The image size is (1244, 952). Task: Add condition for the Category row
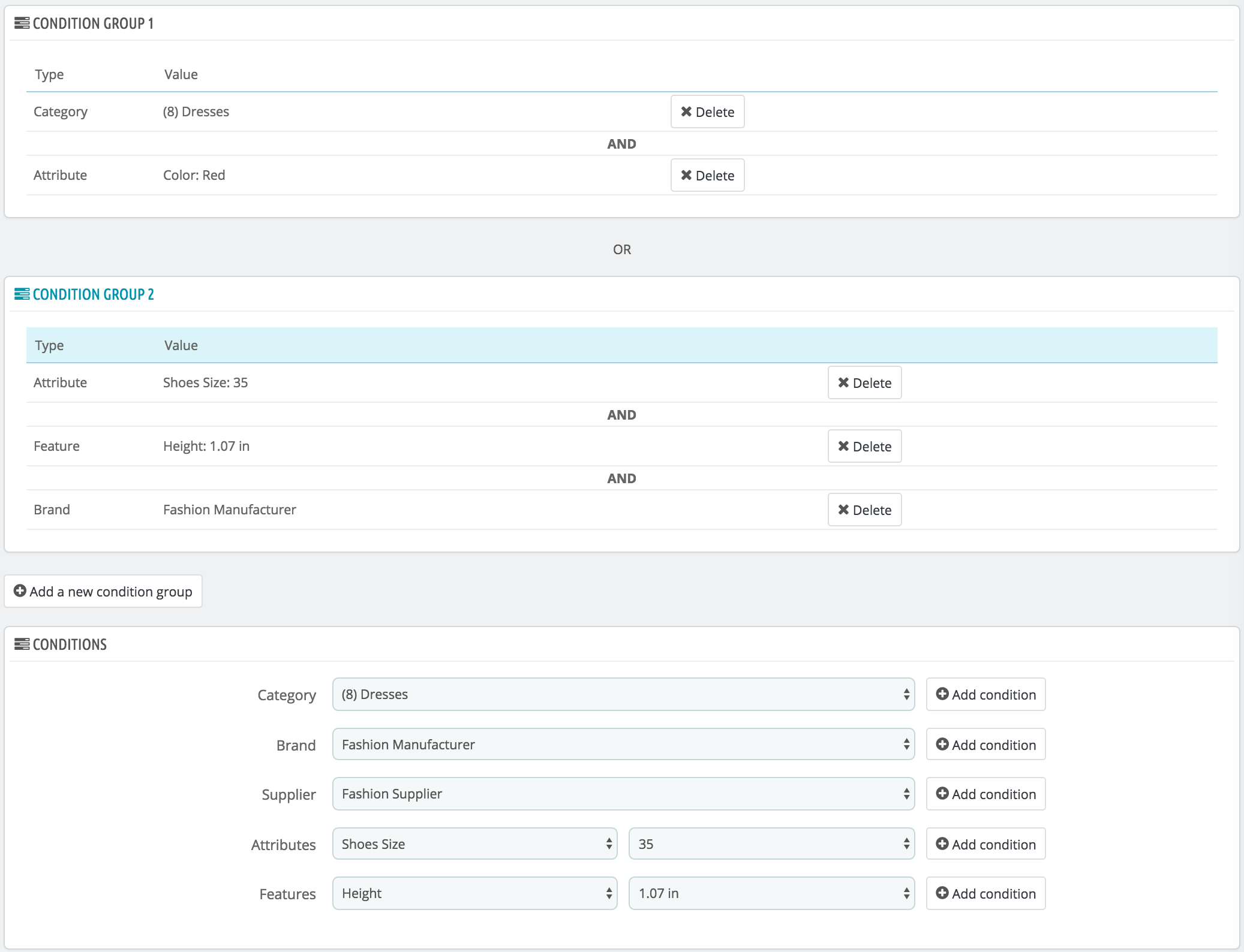coord(985,695)
